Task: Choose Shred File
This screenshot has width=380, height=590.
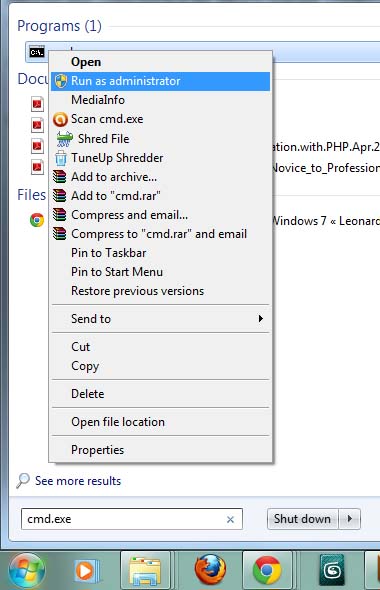Action: (x=161, y=139)
